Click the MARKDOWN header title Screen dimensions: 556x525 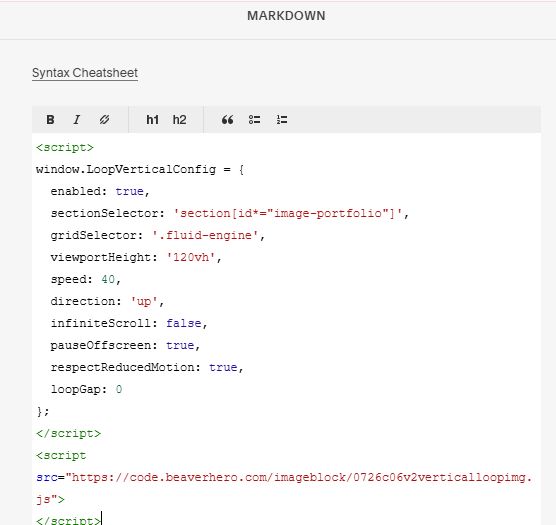286,16
